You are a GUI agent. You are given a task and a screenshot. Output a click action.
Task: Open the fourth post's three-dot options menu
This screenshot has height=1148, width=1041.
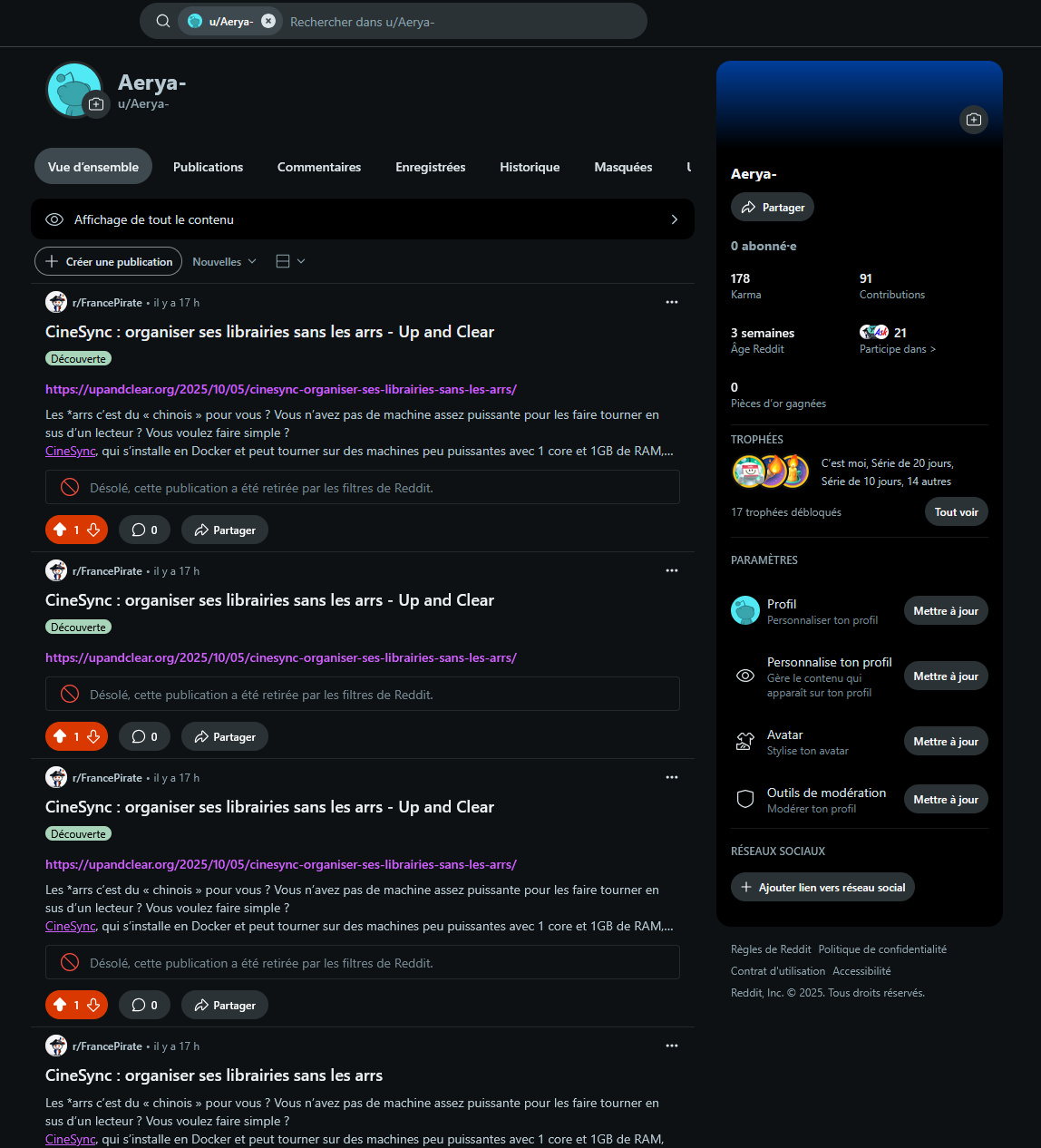pyautogui.click(x=672, y=1046)
